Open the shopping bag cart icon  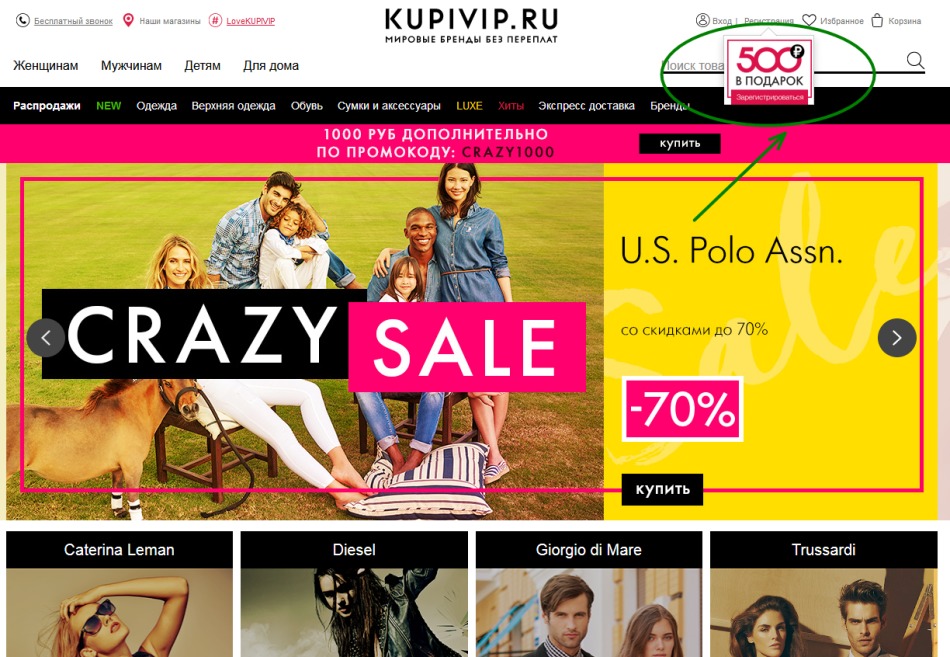click(877, 21)
